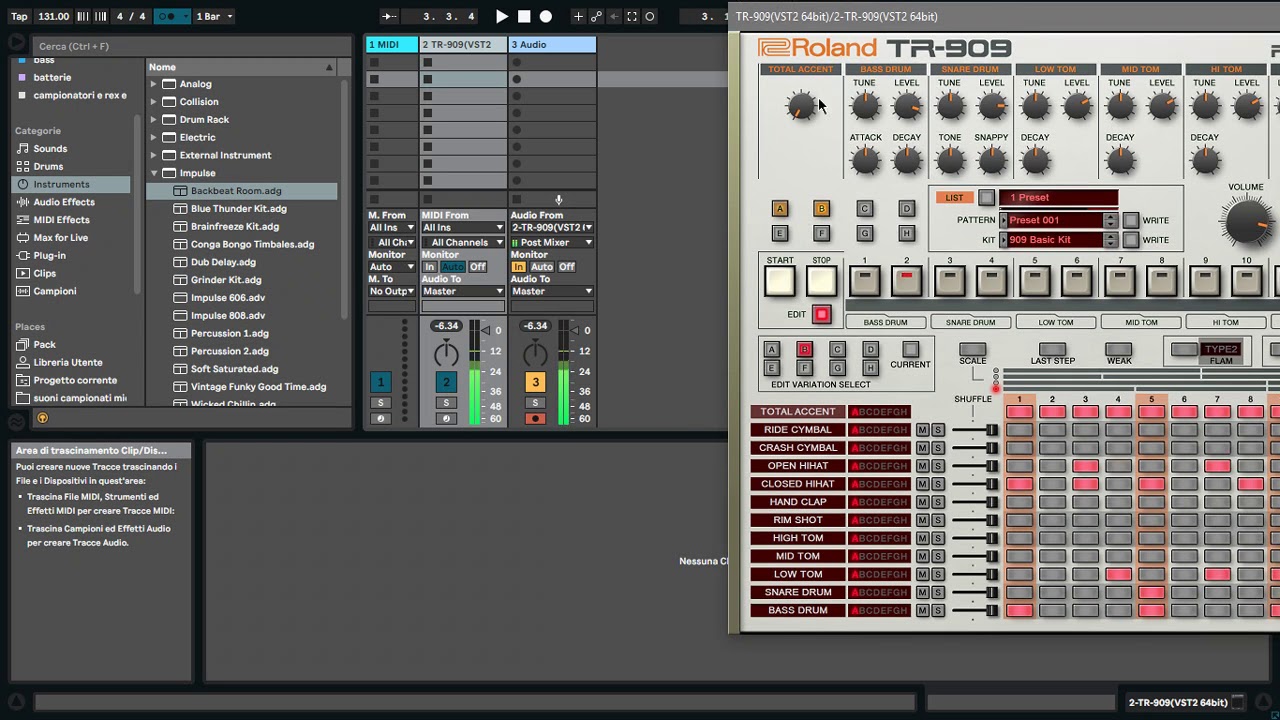Viewport: 1280px width, 720px height.
Task: Open the No Output dropdown on track 1
Action: click(391, 291)
